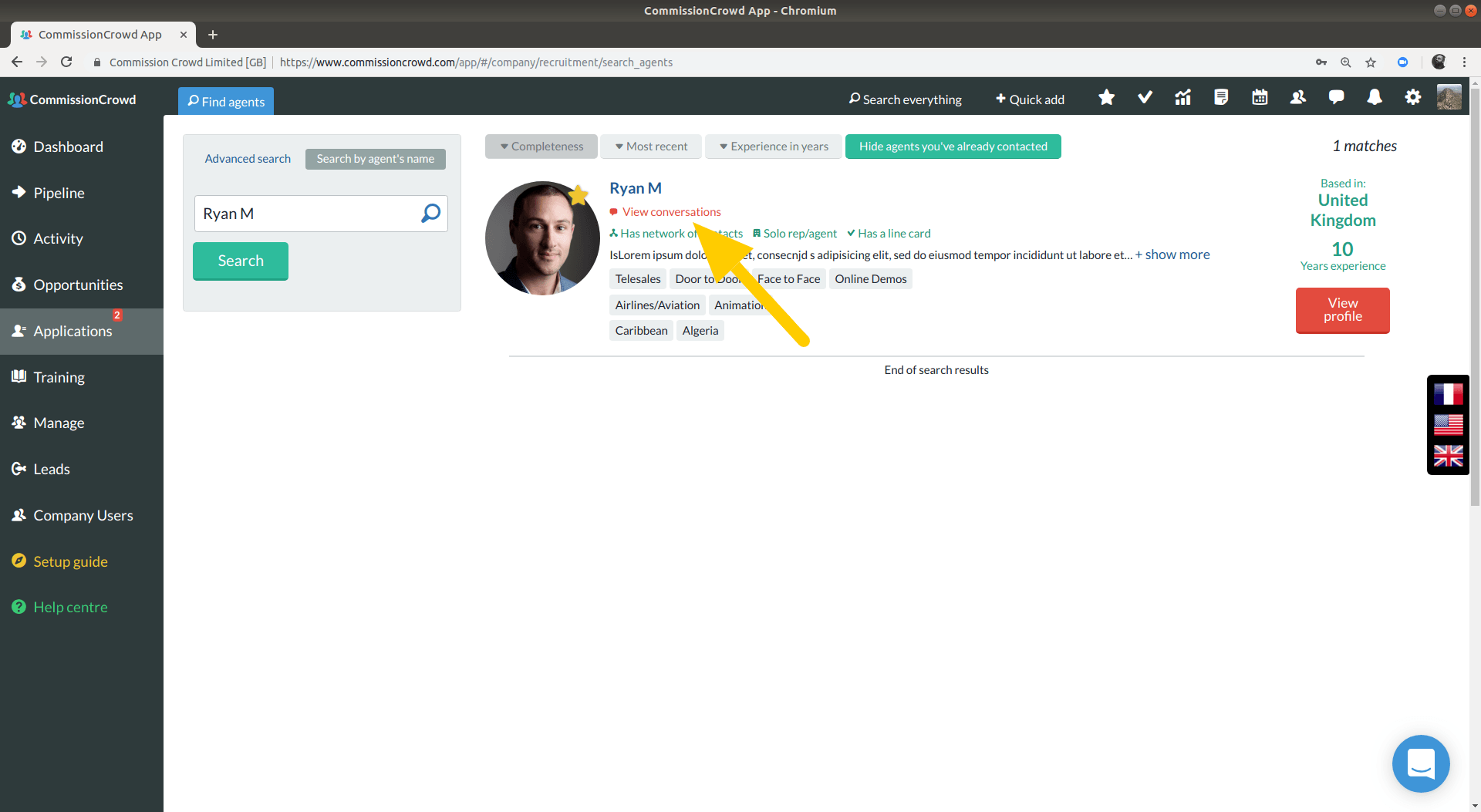Open View conversations for Ryan M
Image resolution: width=1481 pixels, height=812 pixels.
coord(670,211)
